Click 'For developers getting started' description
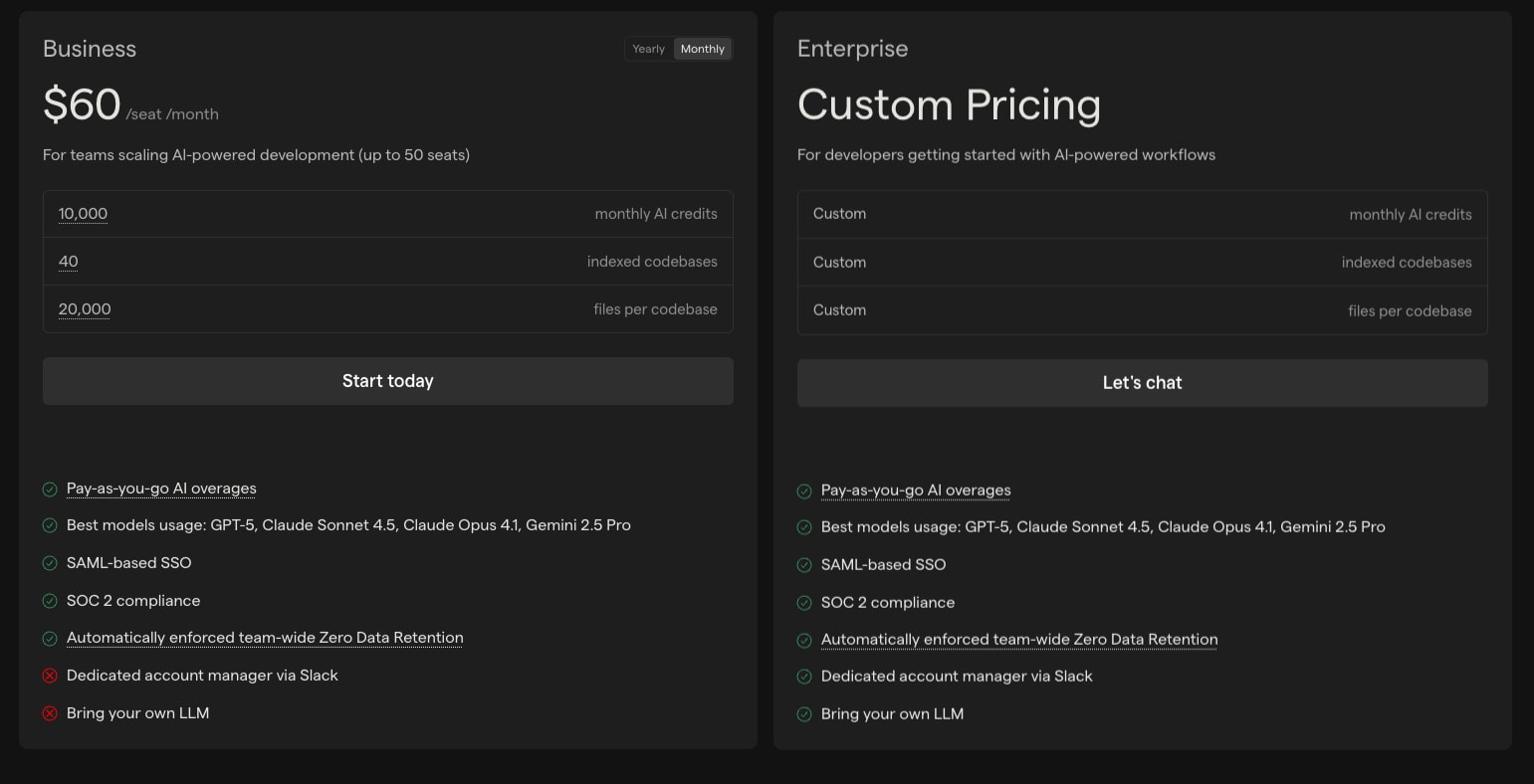Screen dimensions: 1534x784 coord(1006,155)
